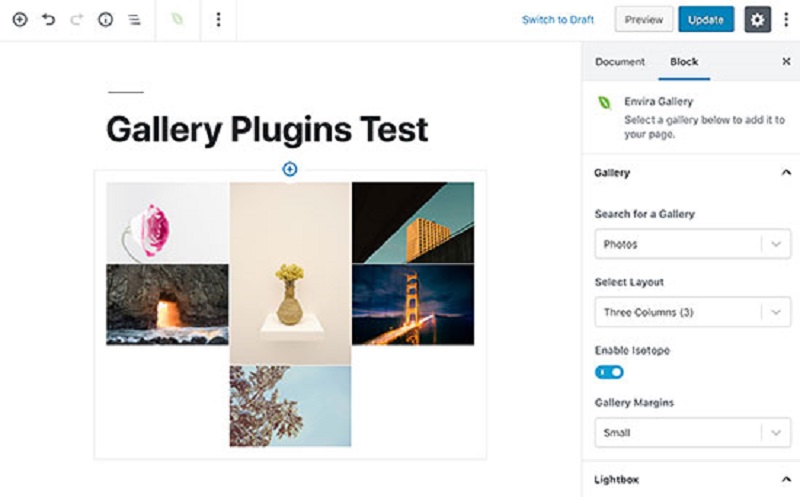
Task: Open the Search for a Gallery dropdown
Action: pyautogui.click(x=692, y=244)
